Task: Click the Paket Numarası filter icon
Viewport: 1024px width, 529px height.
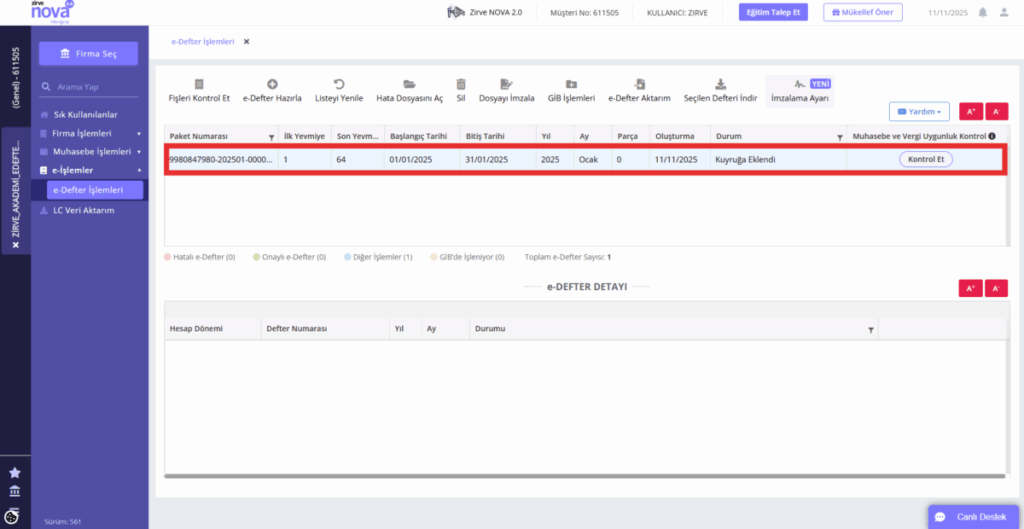Action: (271, 137)
